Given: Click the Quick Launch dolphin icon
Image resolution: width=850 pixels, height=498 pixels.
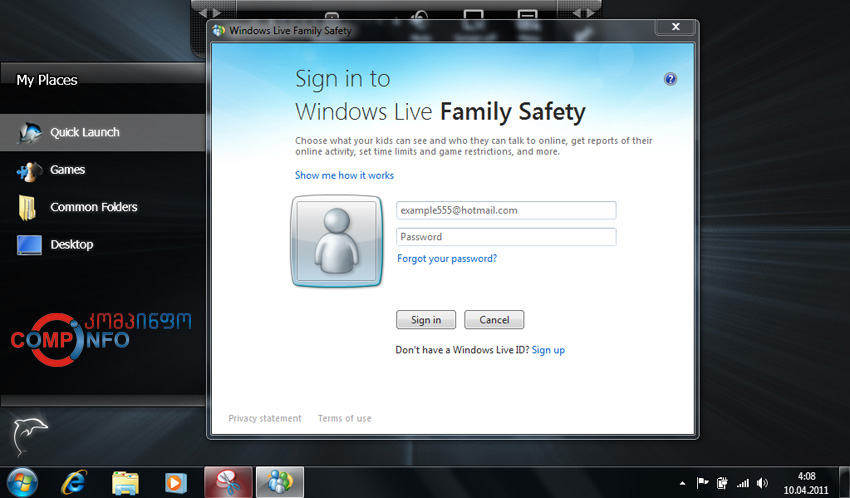Looking at the screenshot, I should 29,132.
